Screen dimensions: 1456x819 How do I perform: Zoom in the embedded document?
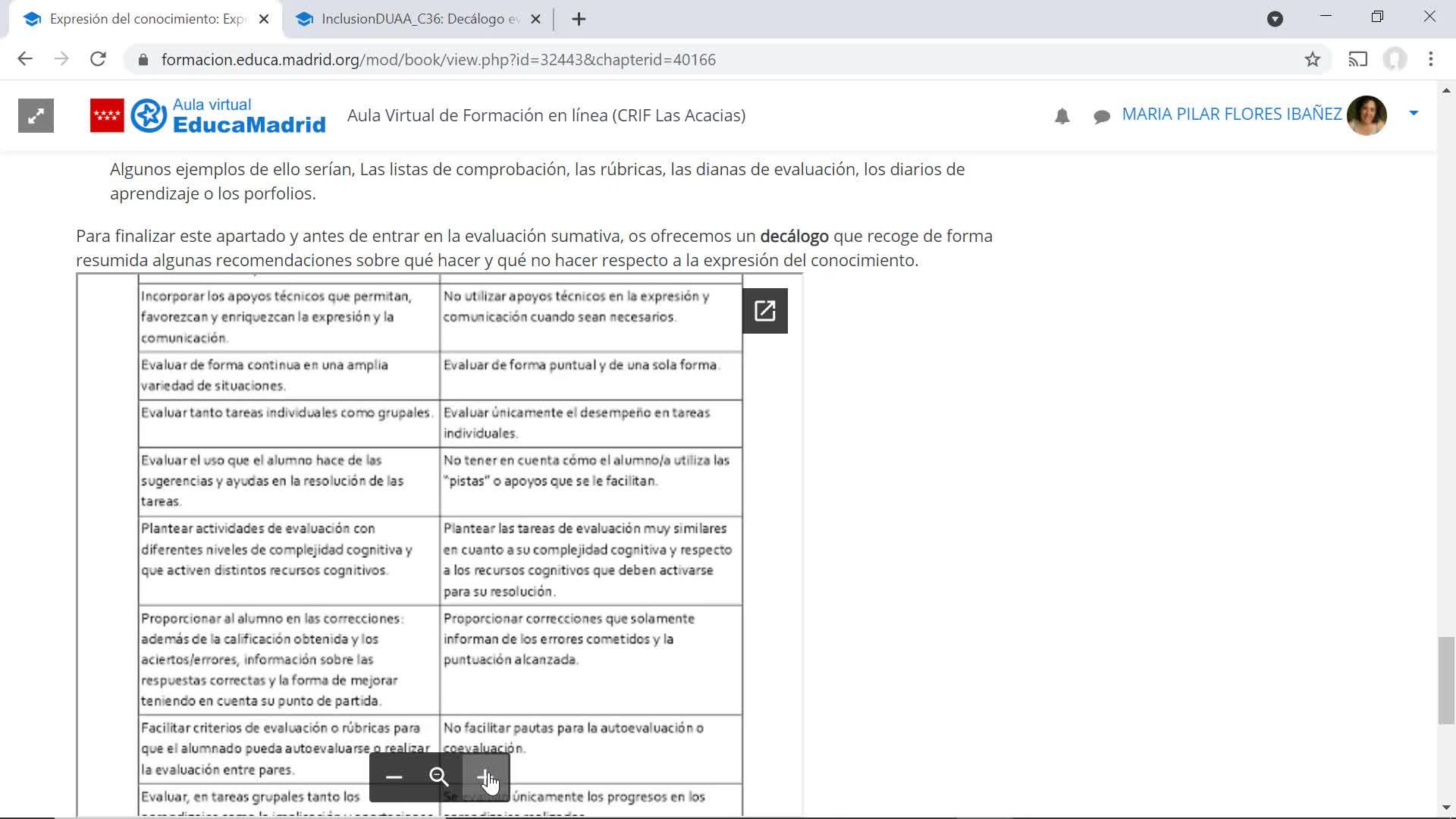485,777
